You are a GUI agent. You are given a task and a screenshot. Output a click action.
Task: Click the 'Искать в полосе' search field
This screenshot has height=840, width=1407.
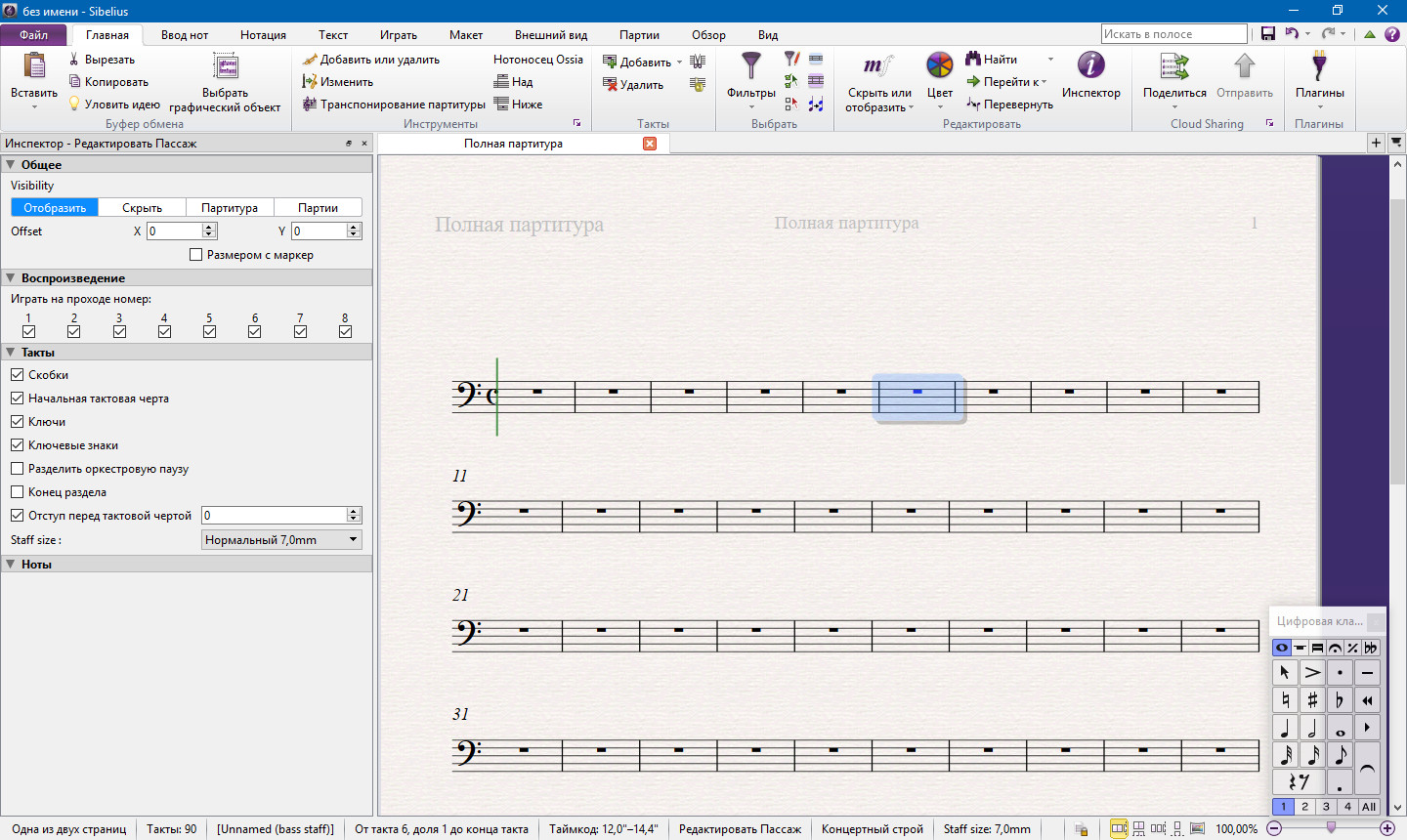[x=1173, y=34]
